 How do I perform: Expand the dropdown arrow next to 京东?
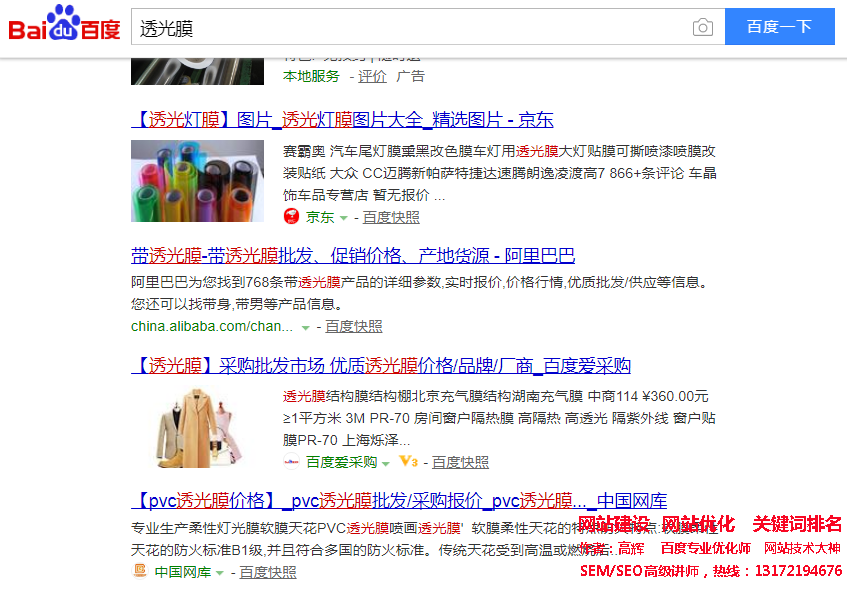[344, 218]
